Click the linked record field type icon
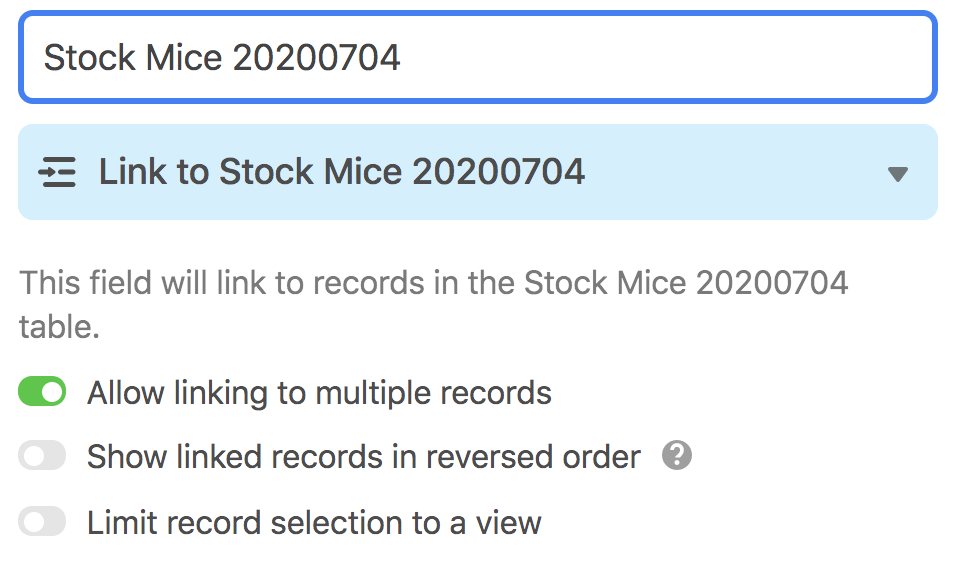Screen dimensions: 960x572 (57, 171)
